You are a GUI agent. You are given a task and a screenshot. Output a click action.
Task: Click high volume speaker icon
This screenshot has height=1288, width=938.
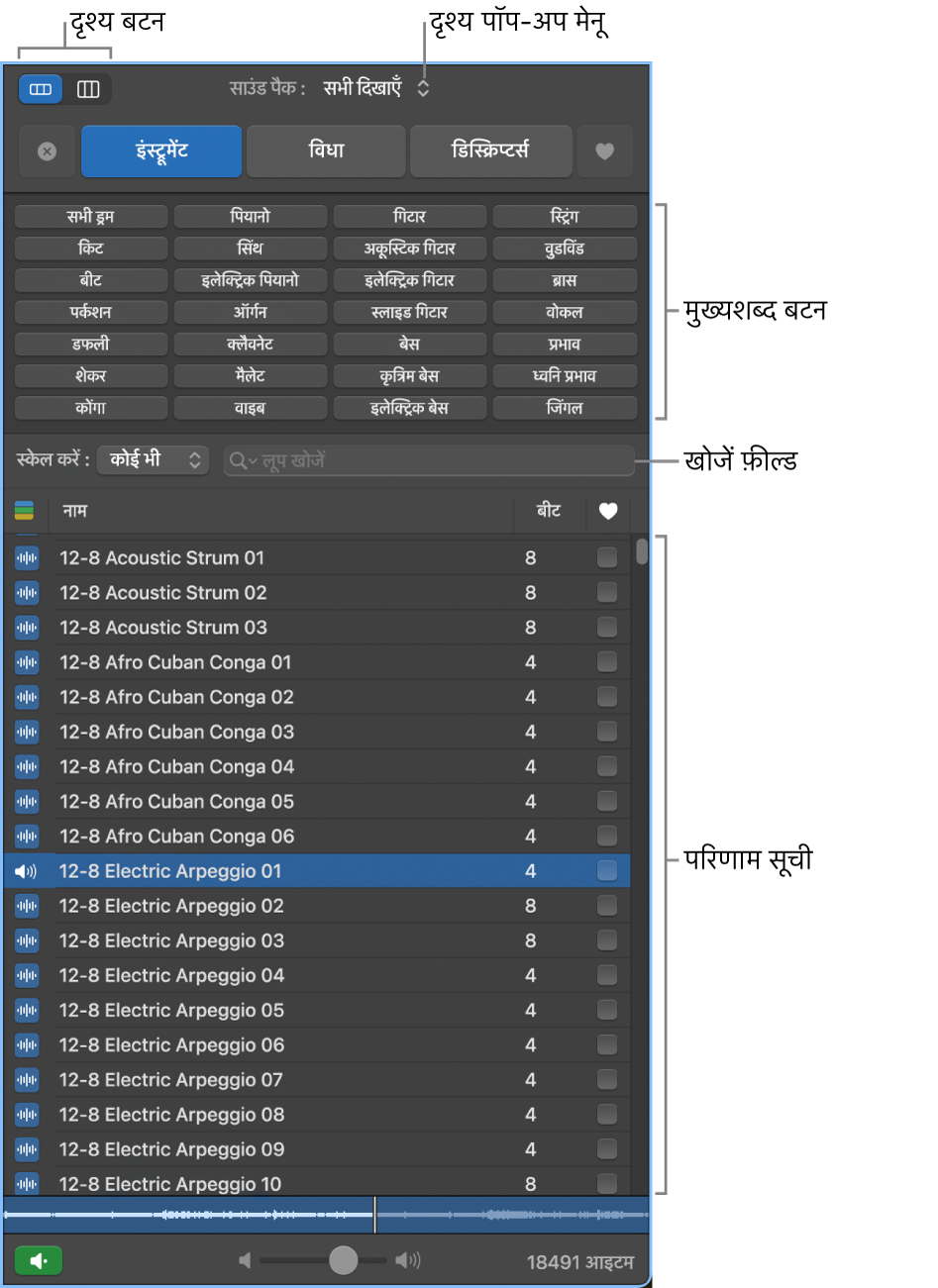tap(408, 1260)
